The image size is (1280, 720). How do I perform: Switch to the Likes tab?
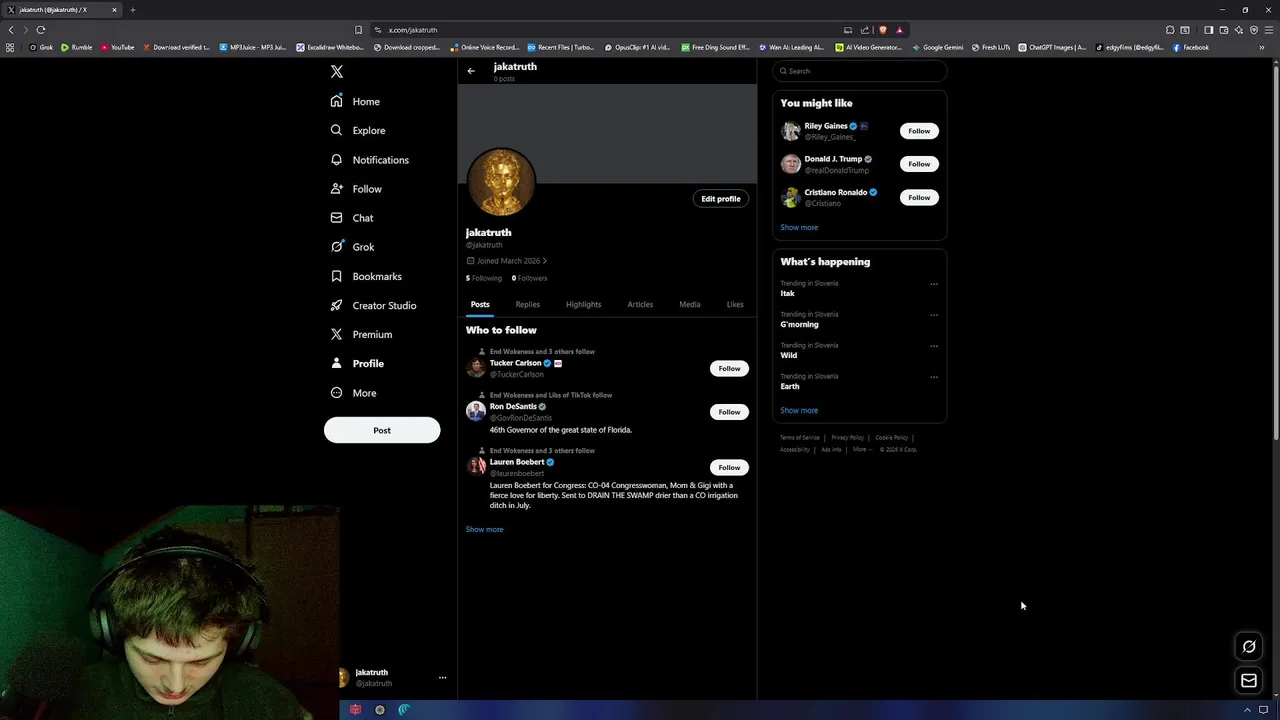click(735, 304)
